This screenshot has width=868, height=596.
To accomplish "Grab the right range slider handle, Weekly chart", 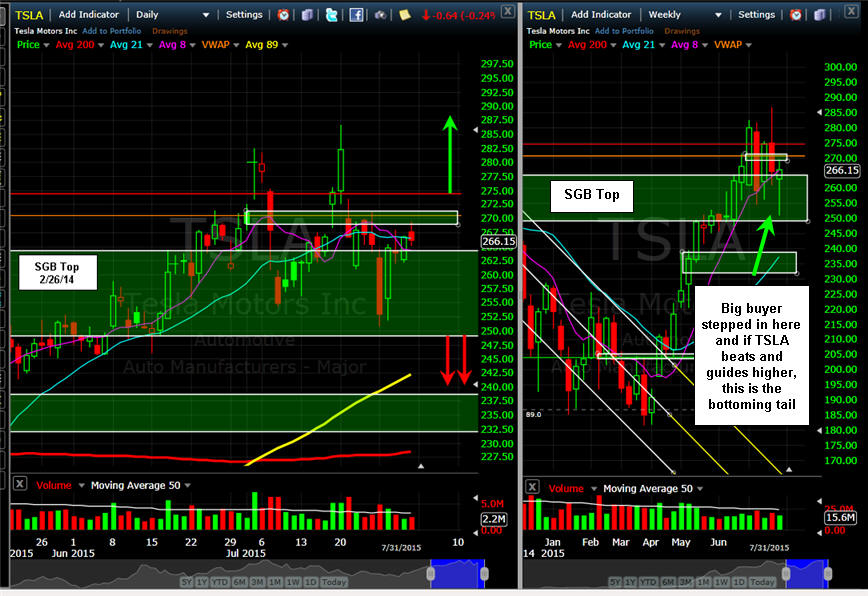I will 828,573.
